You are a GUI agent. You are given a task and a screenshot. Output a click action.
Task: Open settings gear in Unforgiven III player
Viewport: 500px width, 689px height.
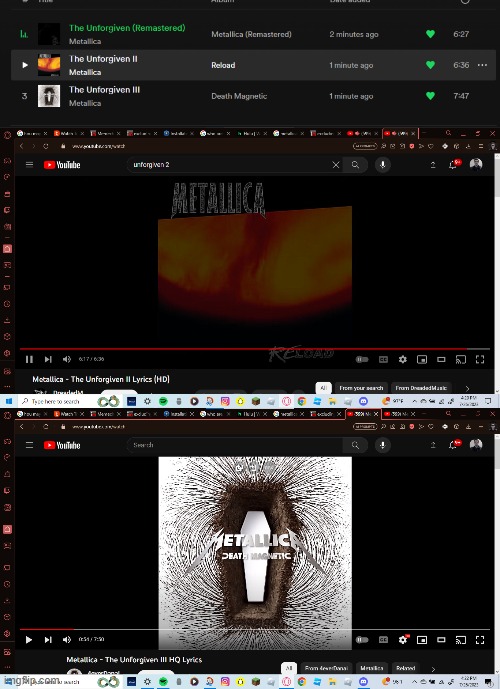403,639
